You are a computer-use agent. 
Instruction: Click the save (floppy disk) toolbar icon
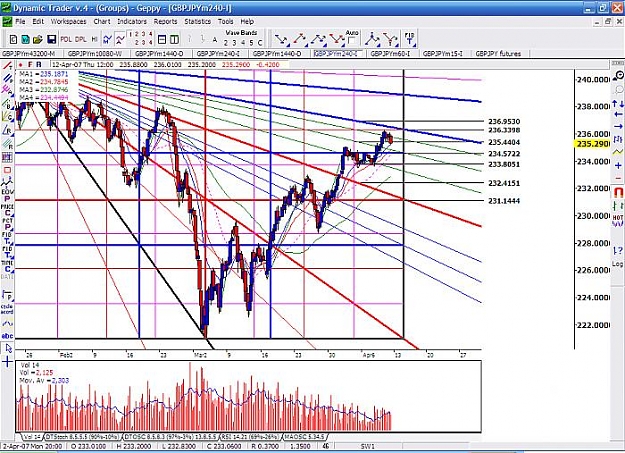click(51, 39)
